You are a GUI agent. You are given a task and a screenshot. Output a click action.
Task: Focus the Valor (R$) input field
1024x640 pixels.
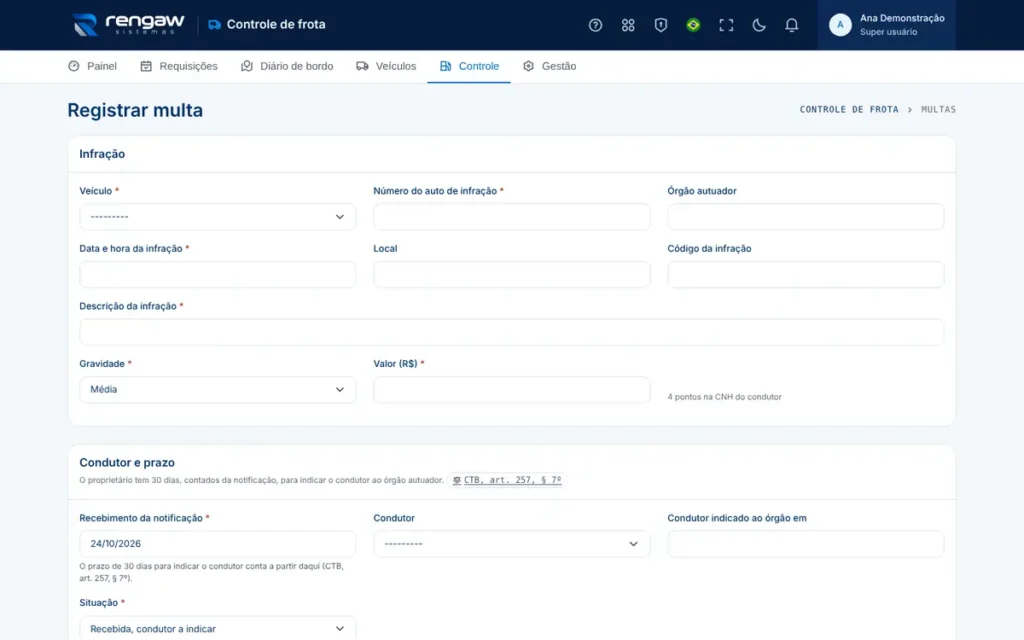tap(511, 389)
